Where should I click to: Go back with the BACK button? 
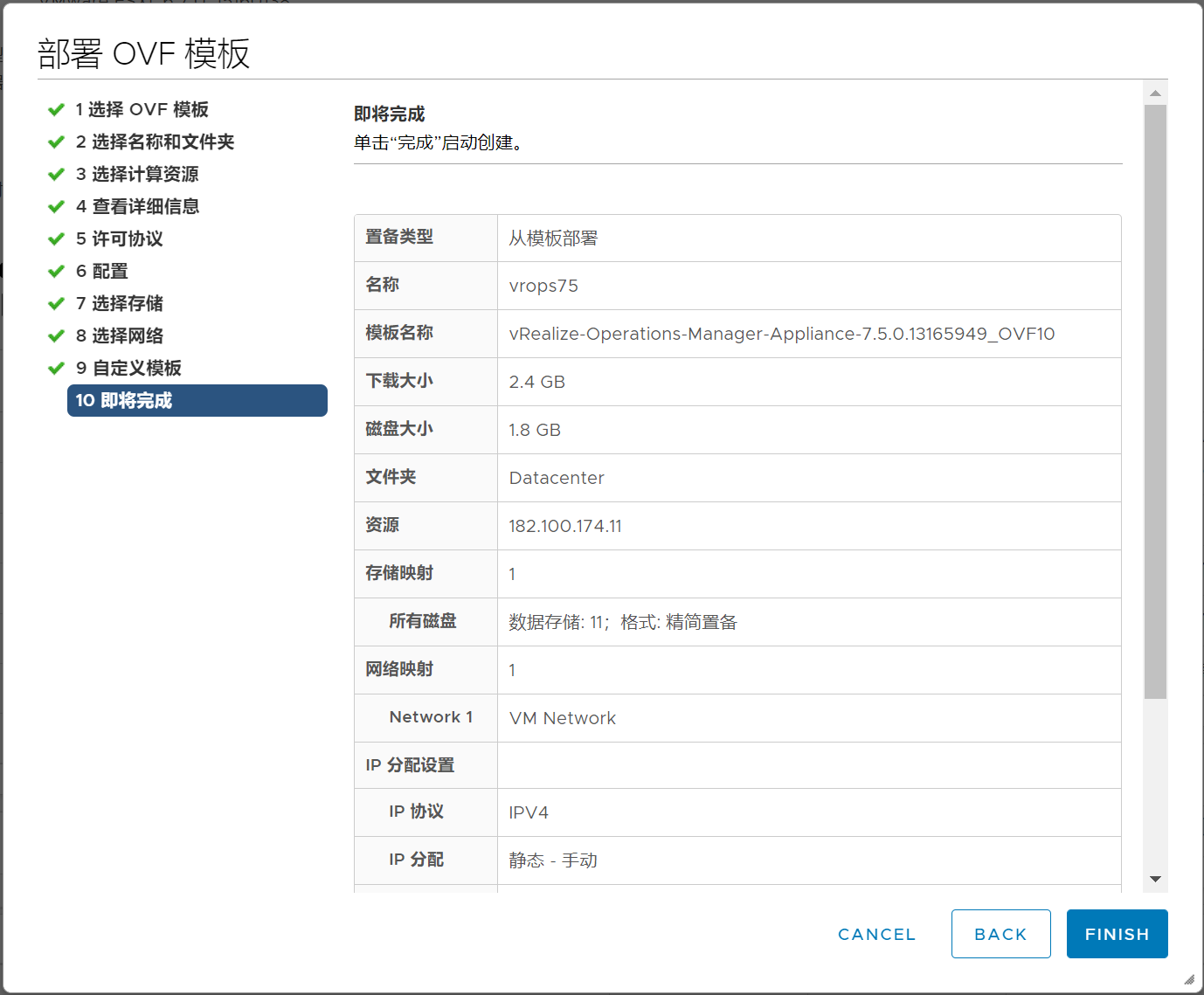point(1000,934)
